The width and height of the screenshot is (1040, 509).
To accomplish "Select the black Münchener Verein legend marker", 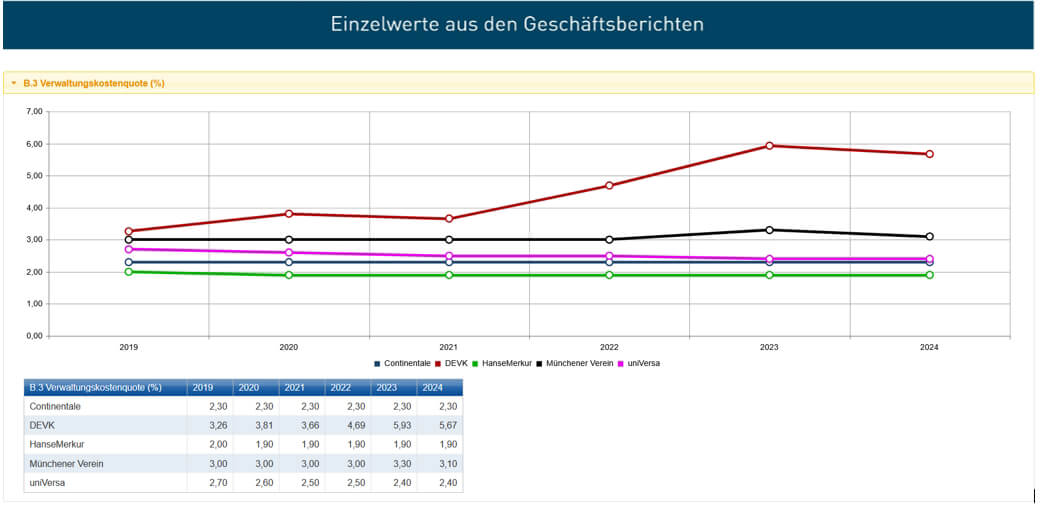I will click(540, 363).
